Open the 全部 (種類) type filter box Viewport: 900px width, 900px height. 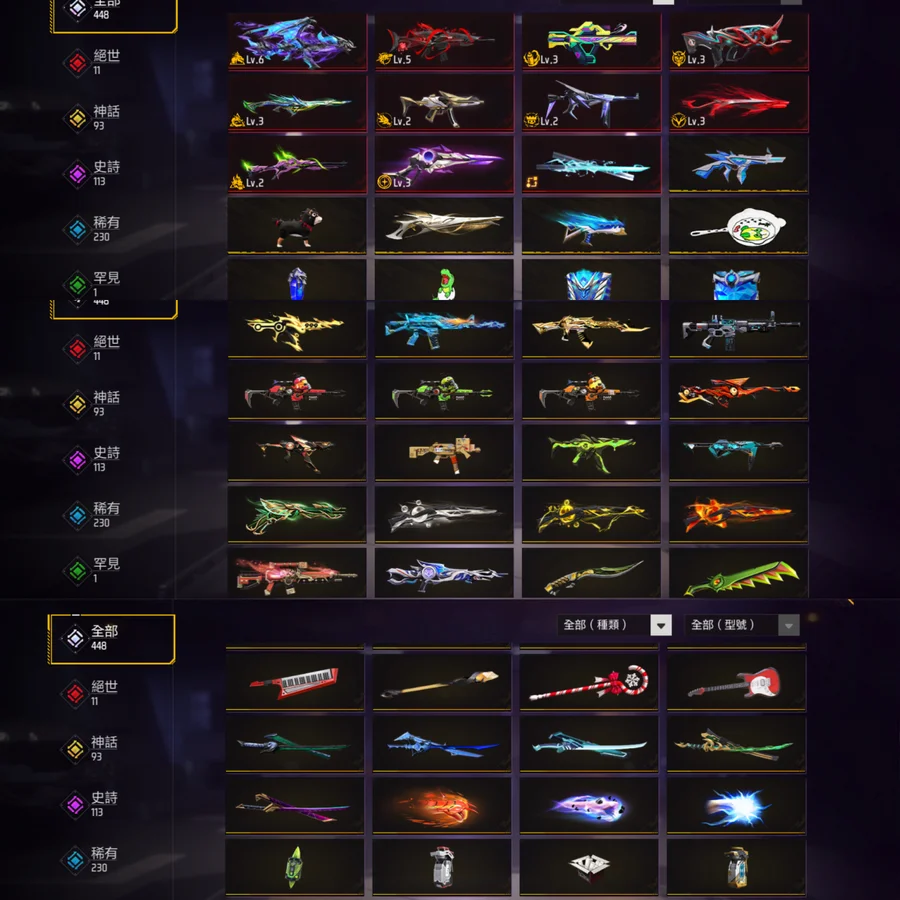pos(614,625)
